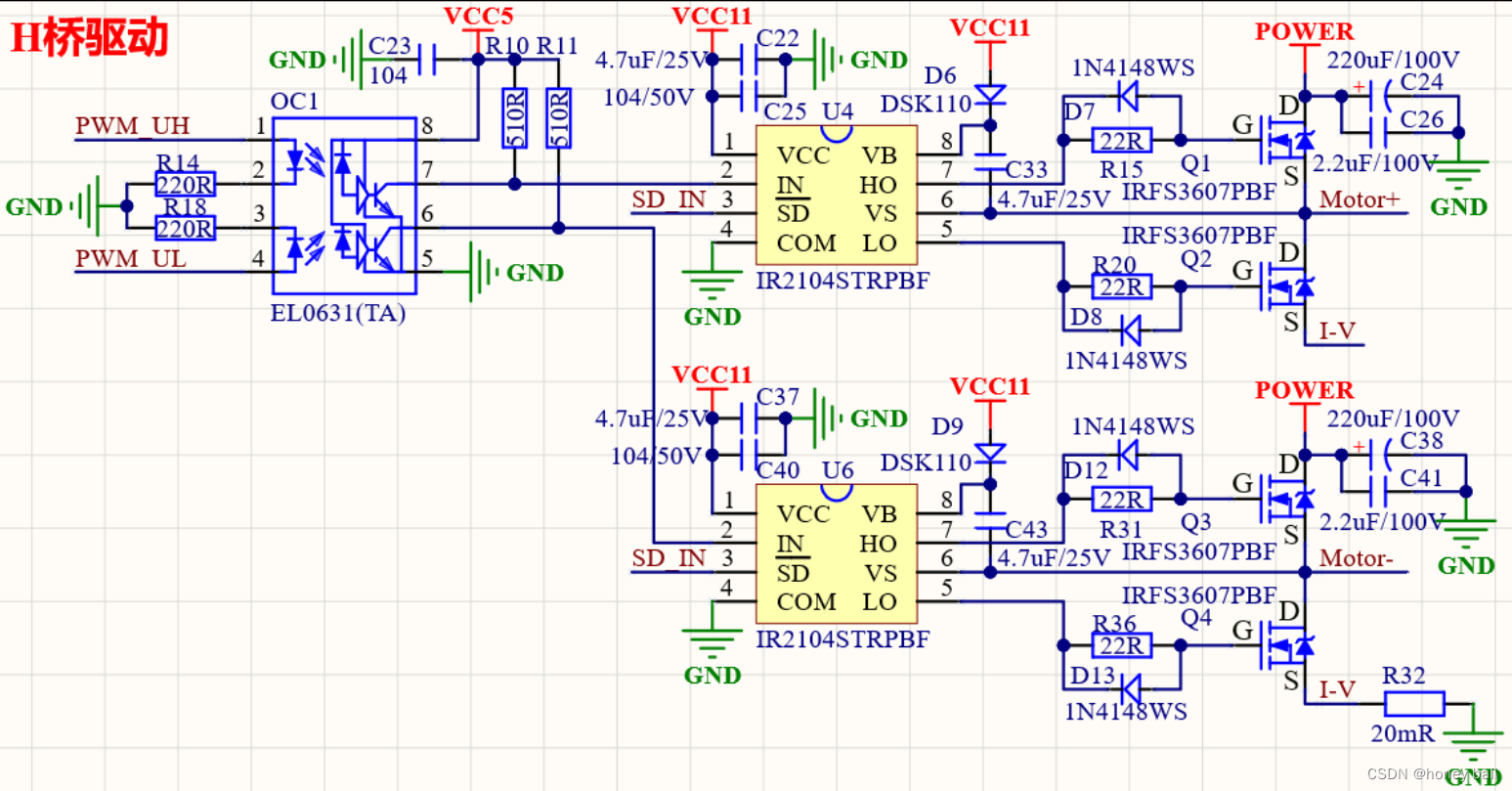Click the C23 104 capacitor symbol
The image size is (1512, 791).
click(x=426, y=60)
